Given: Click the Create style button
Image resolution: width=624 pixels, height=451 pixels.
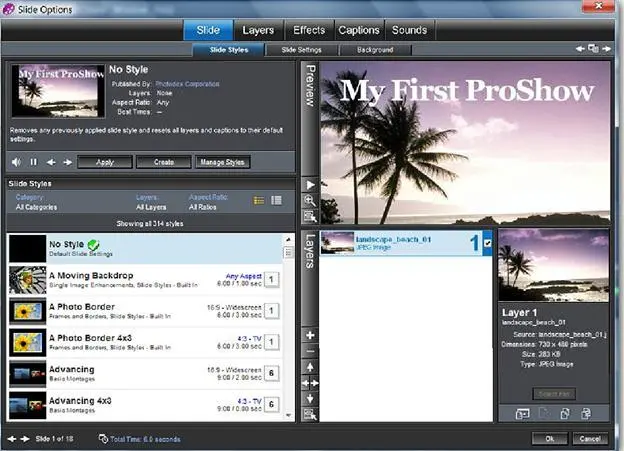Looking at the screenshot, I should coord(164,162).
